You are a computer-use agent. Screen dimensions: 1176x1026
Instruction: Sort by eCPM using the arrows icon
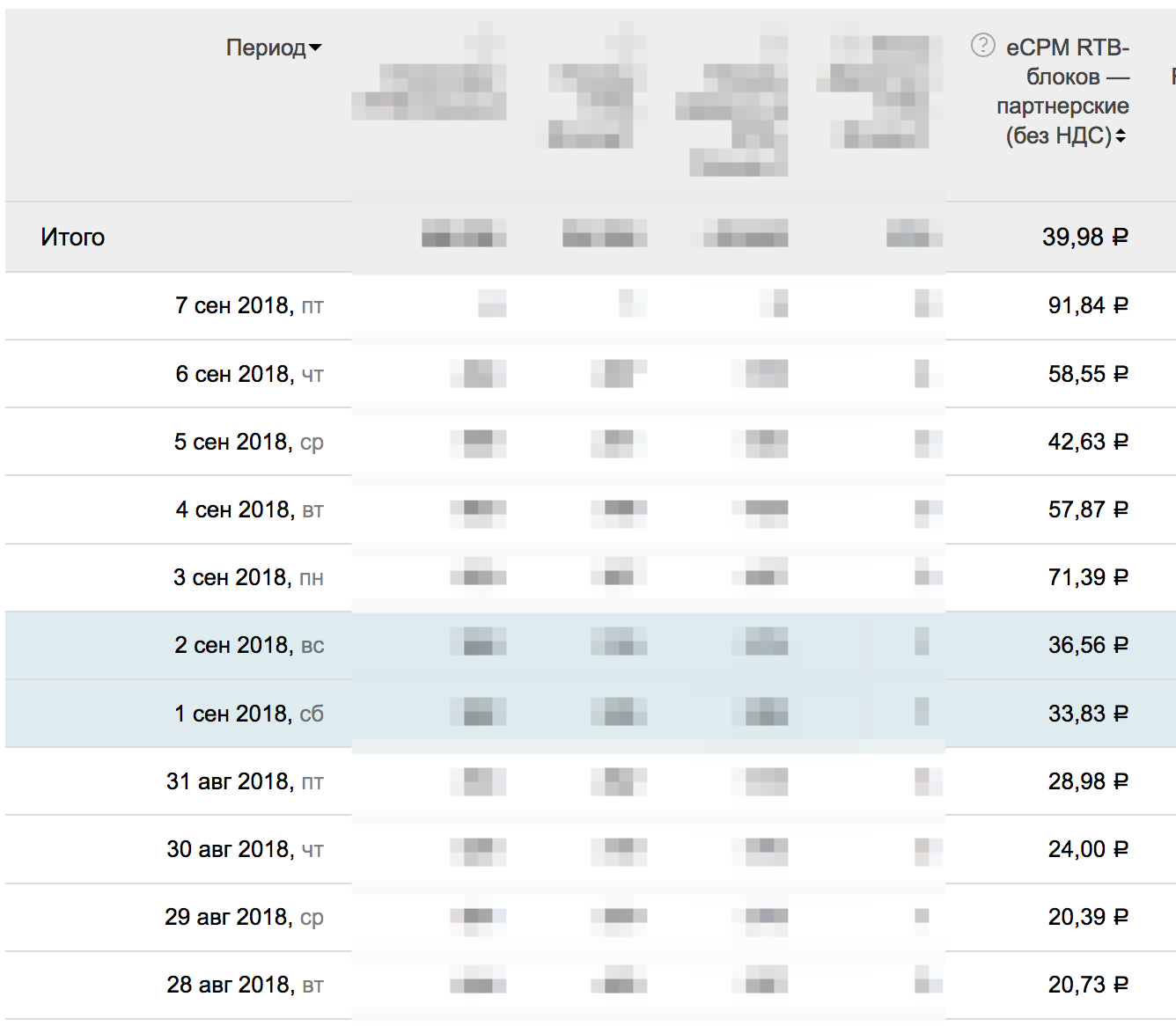1121,136
